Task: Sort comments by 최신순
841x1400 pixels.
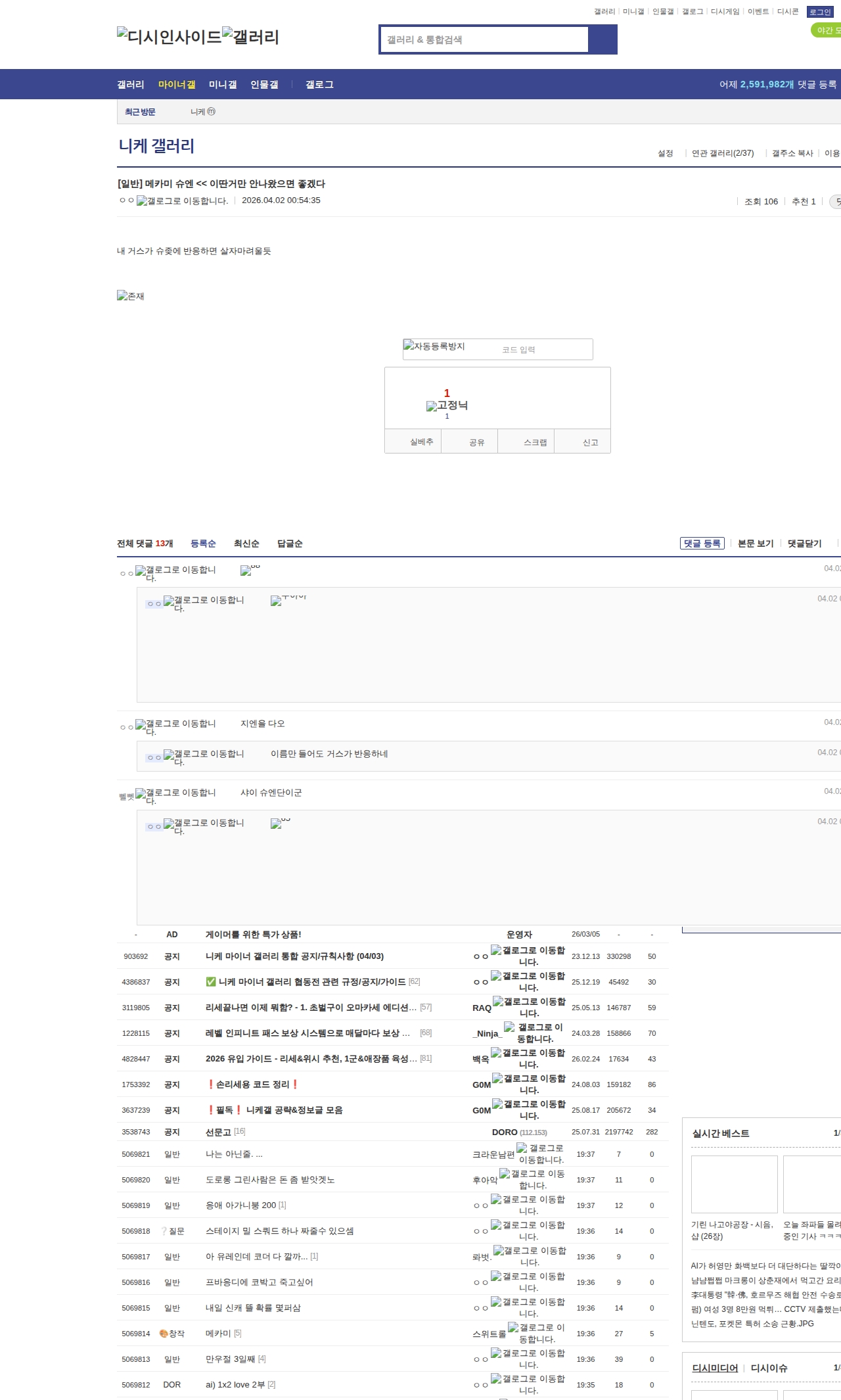Action: click(x=246, y=544)
